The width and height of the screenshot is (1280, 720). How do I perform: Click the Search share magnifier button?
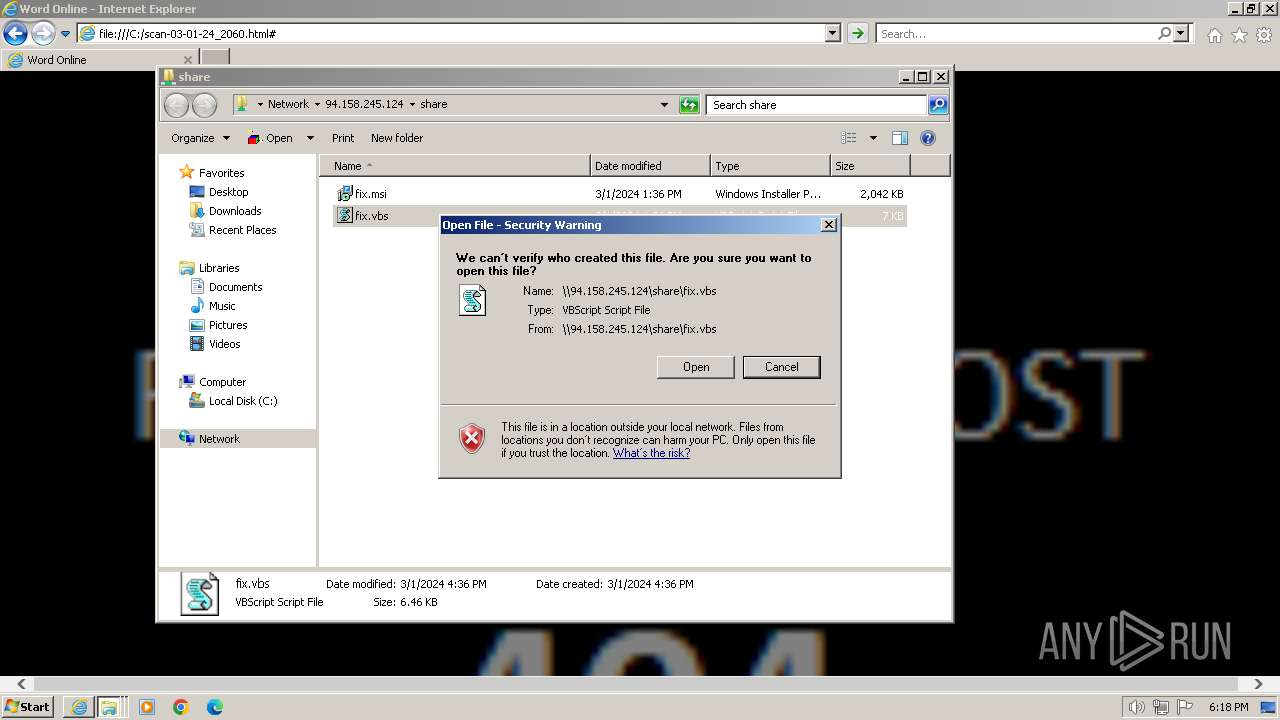pyautogui.click(x=938, y=104)
